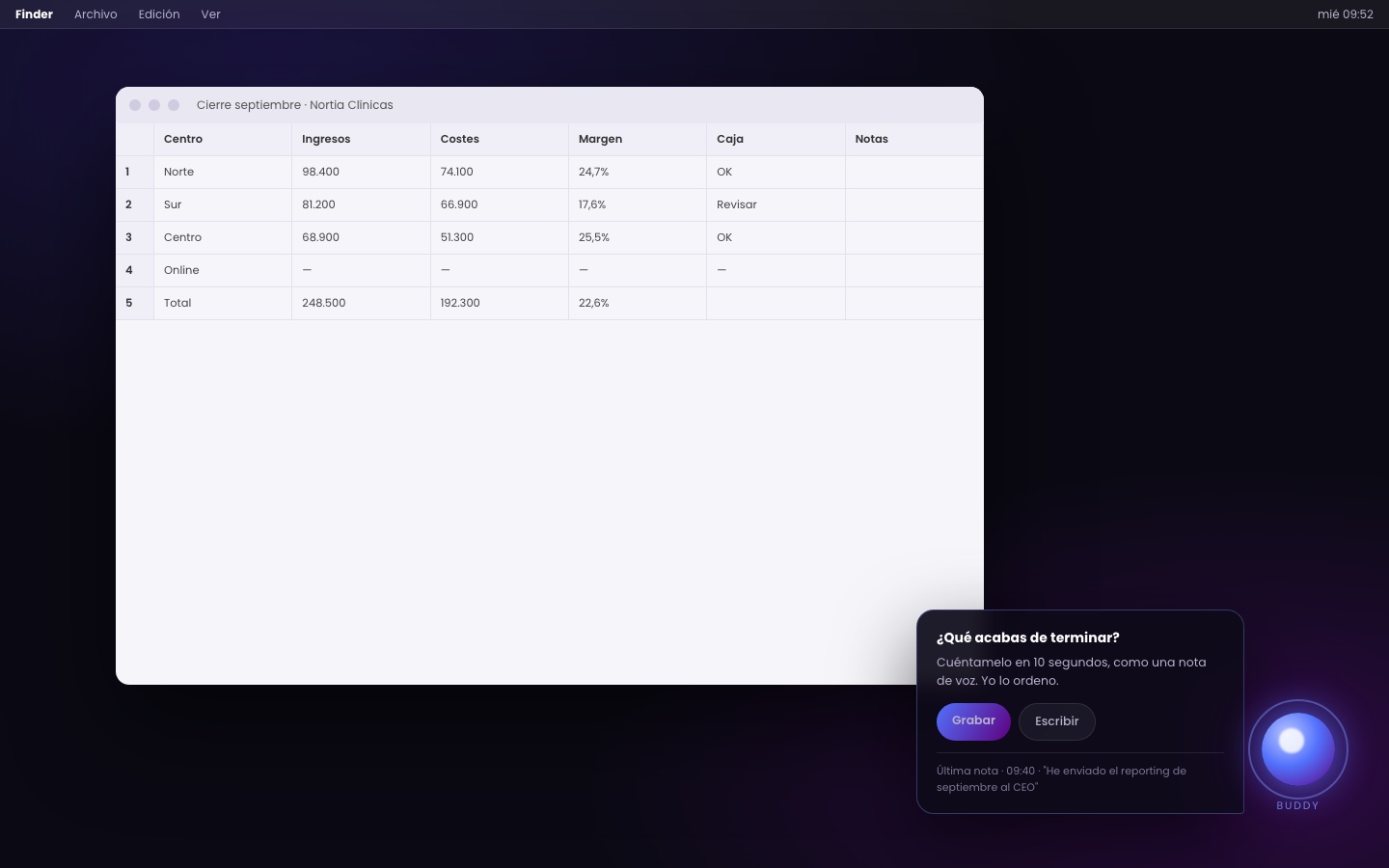Select the Ingresos value 68.900
The width and height of the screenshot is (1389, 868).
point(361,237)
